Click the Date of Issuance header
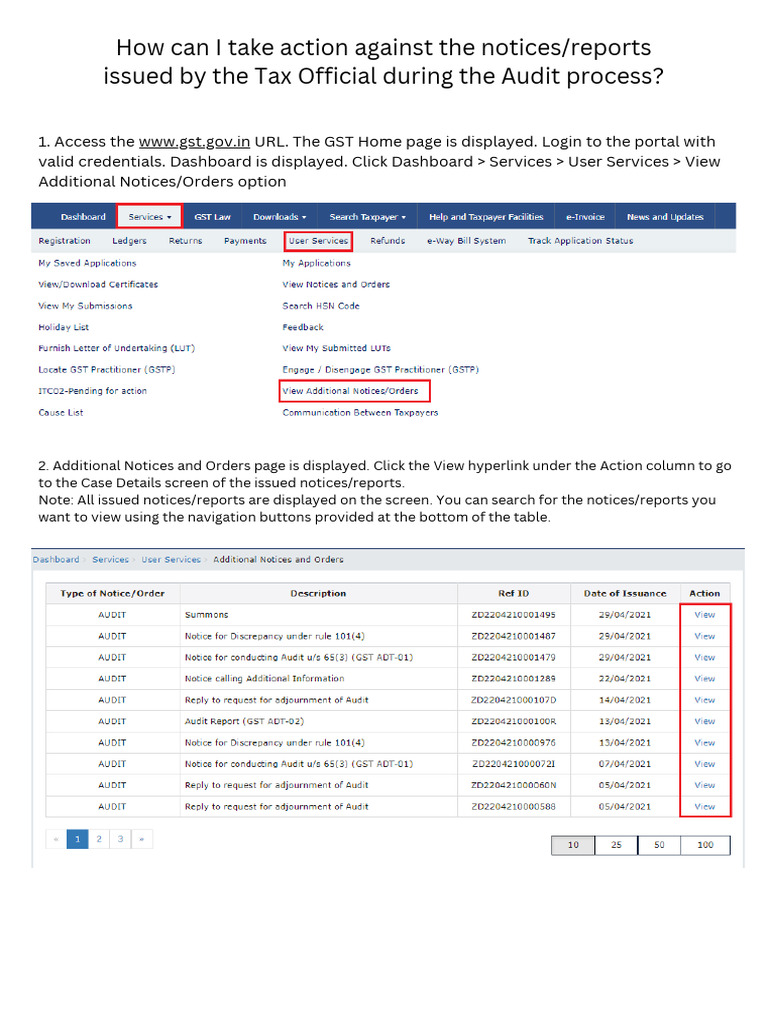 (625, 594)
